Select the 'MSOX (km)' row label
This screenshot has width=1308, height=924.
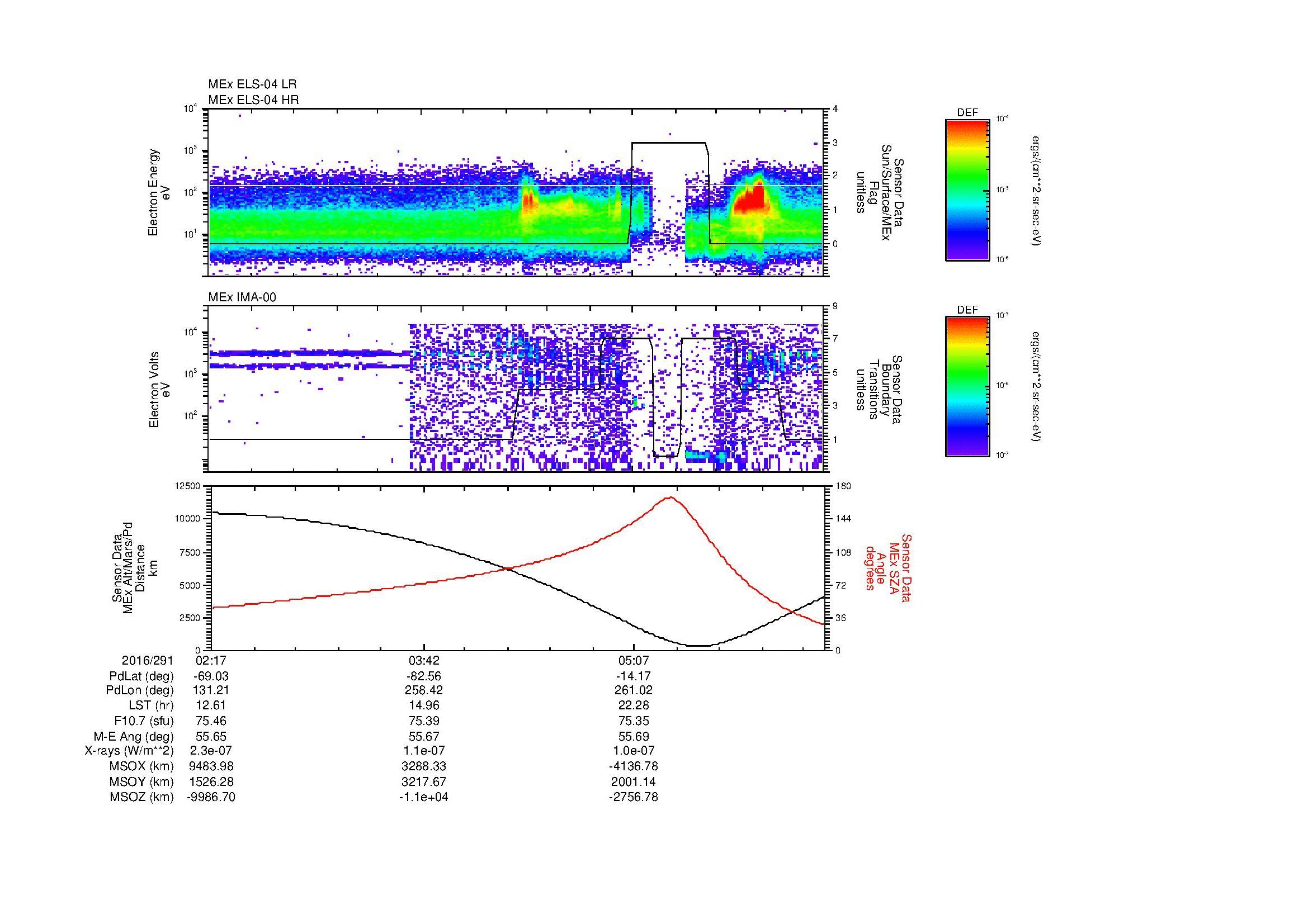point(141,766)
